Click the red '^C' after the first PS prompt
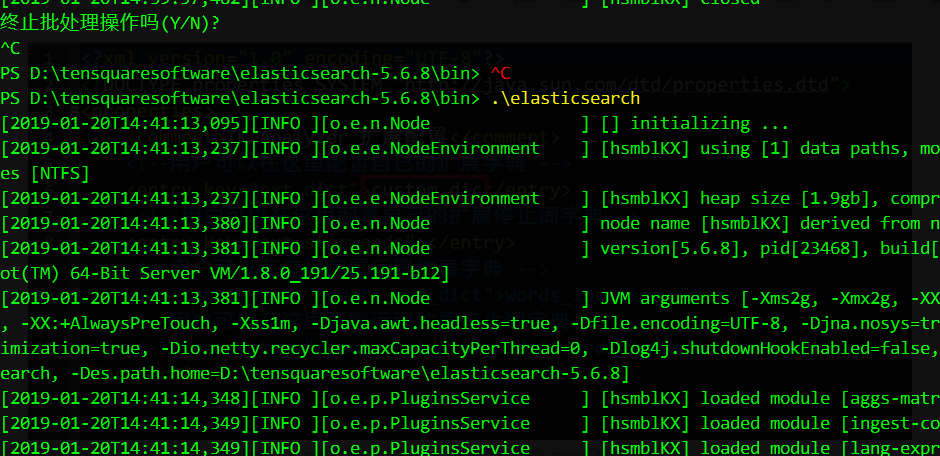The height and width of the screenshot is (456, 940). pyautogui.click(x=500, y=74)
